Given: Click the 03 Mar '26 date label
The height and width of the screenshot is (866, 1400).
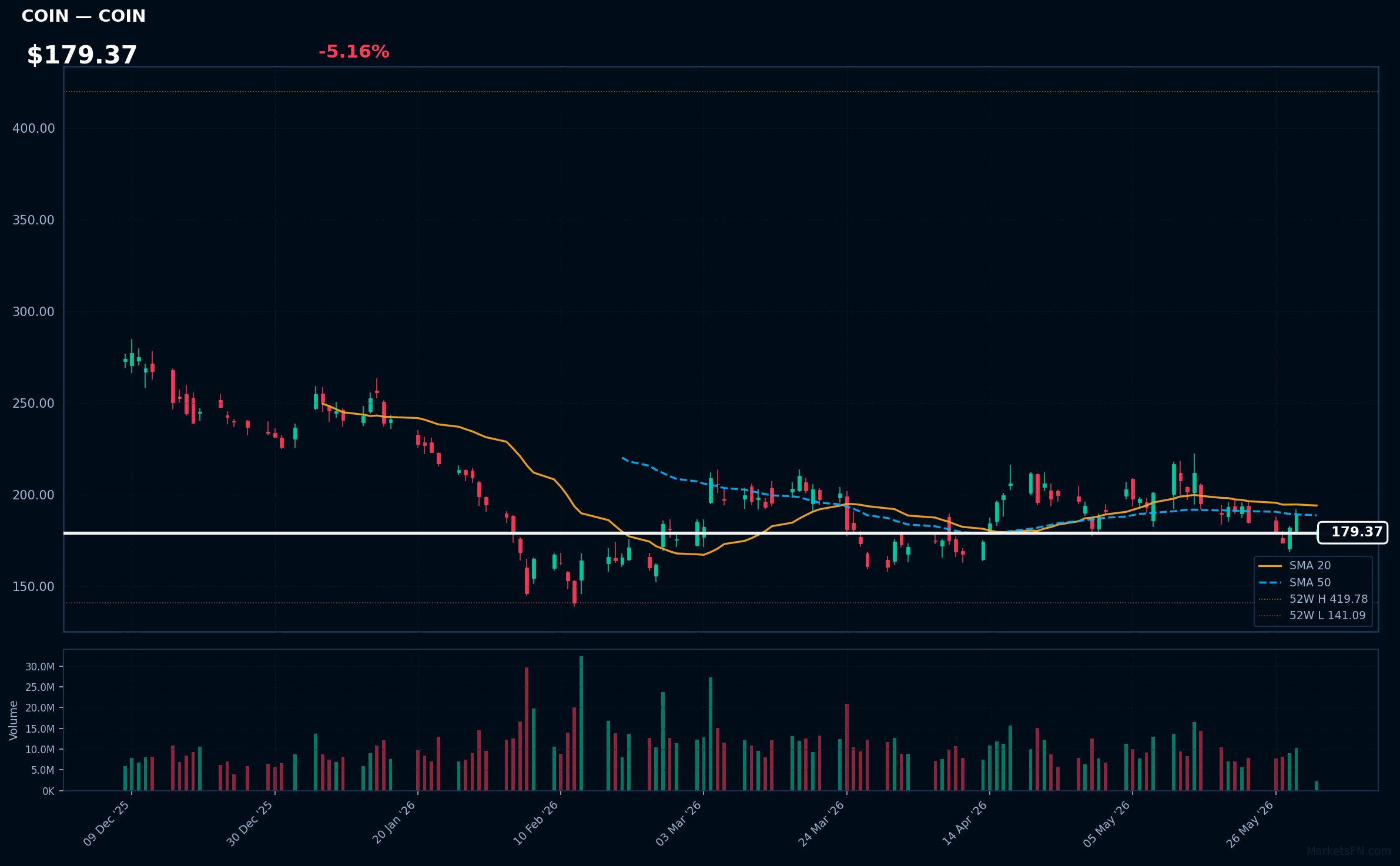Looking at the screenshot, I should coord(679,824).
